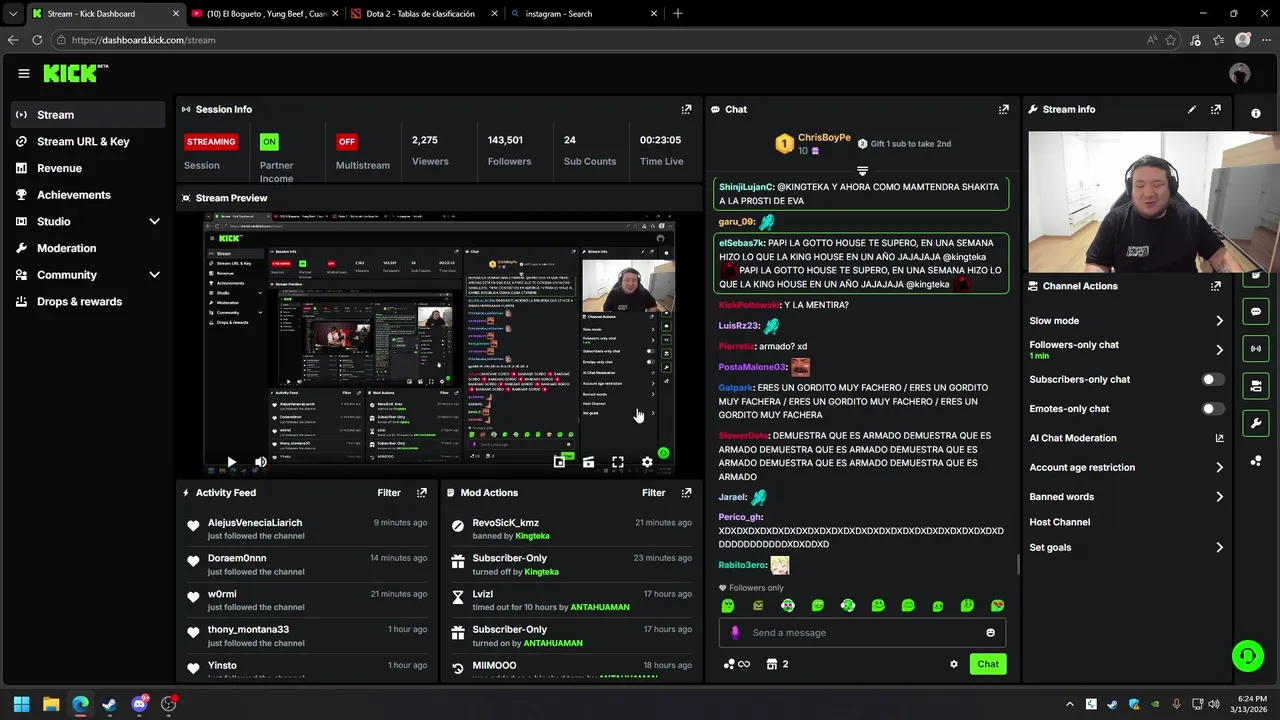Open chat settings gear icon

954,664
